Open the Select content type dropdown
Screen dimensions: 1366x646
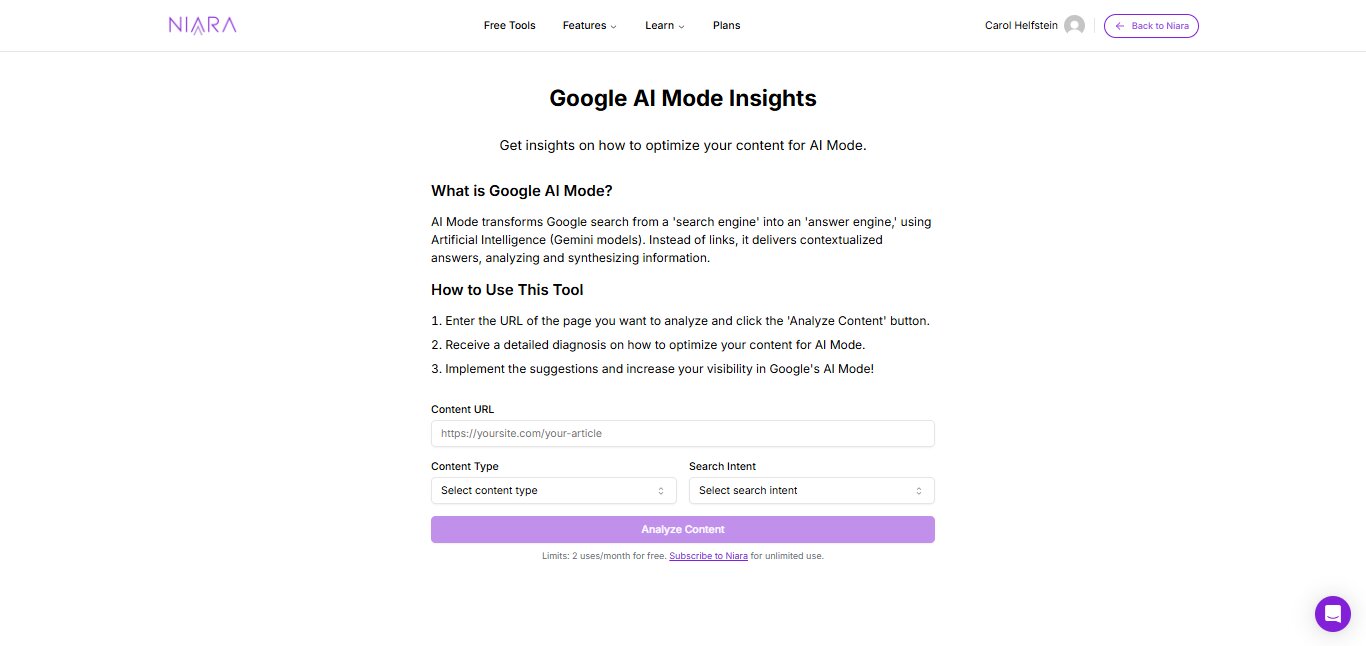click(x=553, y=490)
